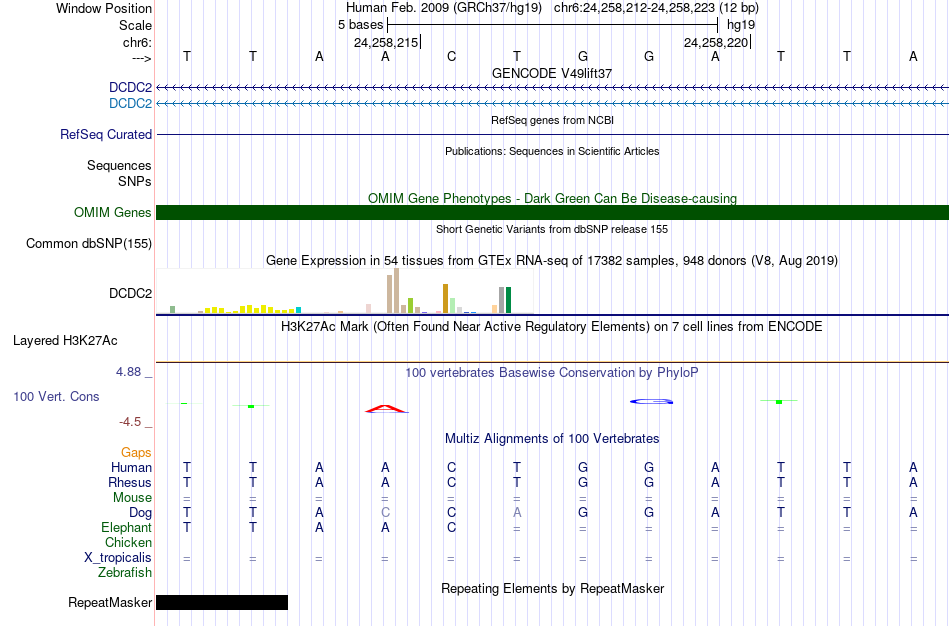Click the ---> strand direction arrow
The image size is (950, 626).
click(142, 58)
